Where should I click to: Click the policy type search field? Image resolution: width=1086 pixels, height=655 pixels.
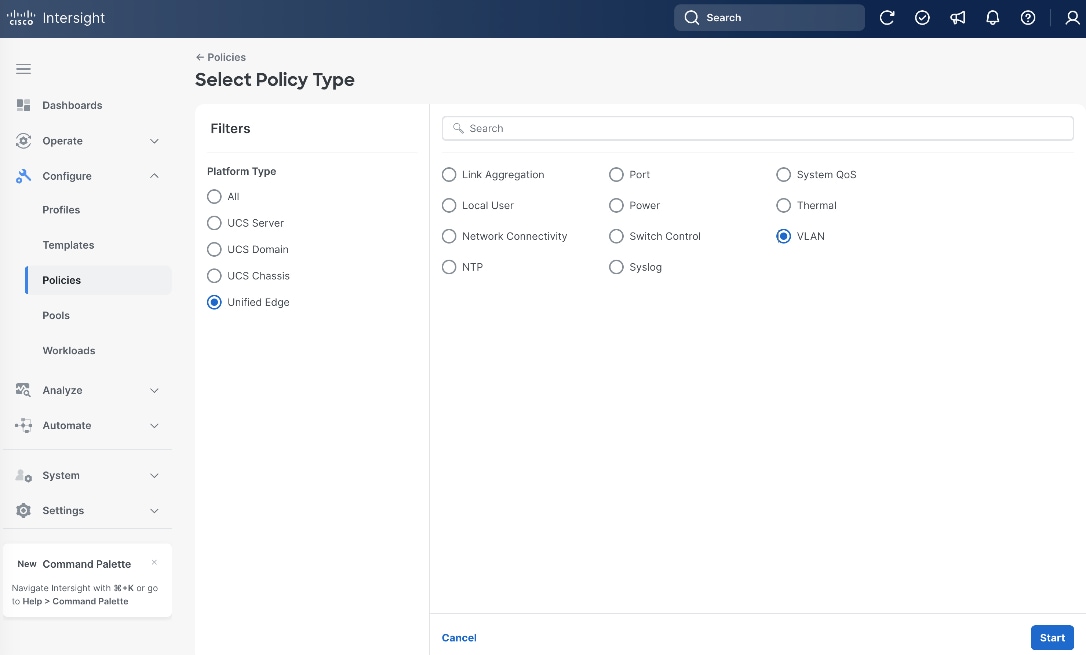coord(758,128)
